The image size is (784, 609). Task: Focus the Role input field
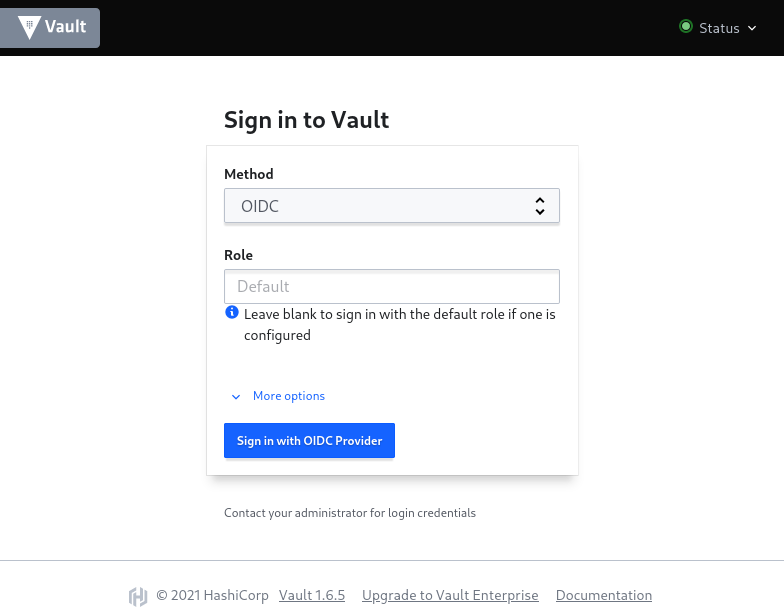pyautogui.click(x=392, y=286)
